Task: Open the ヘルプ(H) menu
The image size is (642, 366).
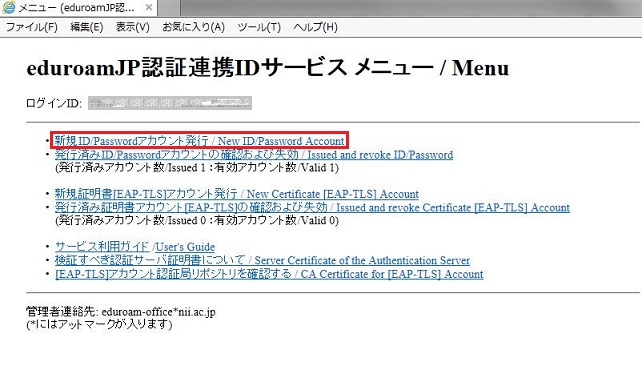Action: point(315,27)
